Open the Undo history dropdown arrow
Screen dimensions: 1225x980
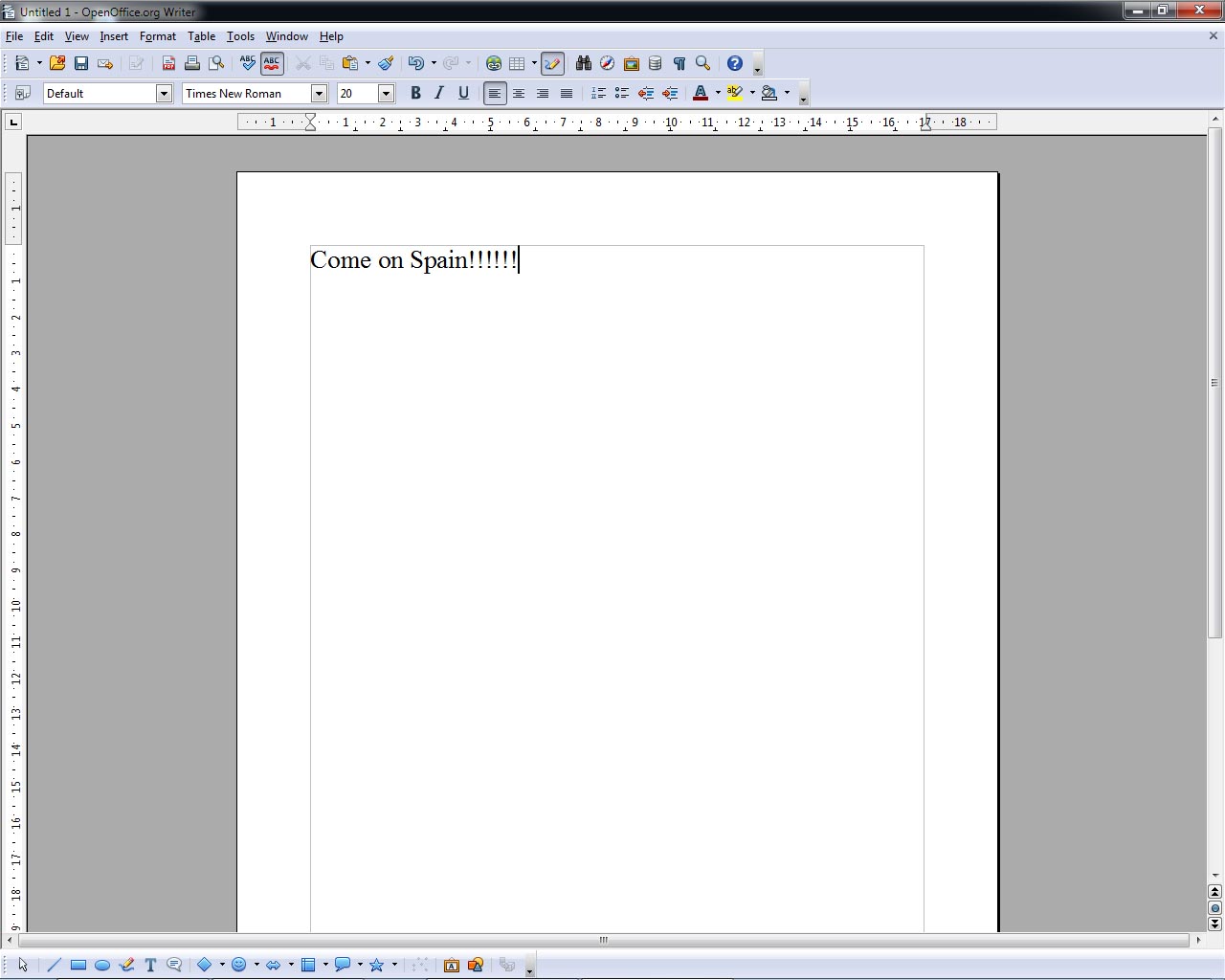434,63
